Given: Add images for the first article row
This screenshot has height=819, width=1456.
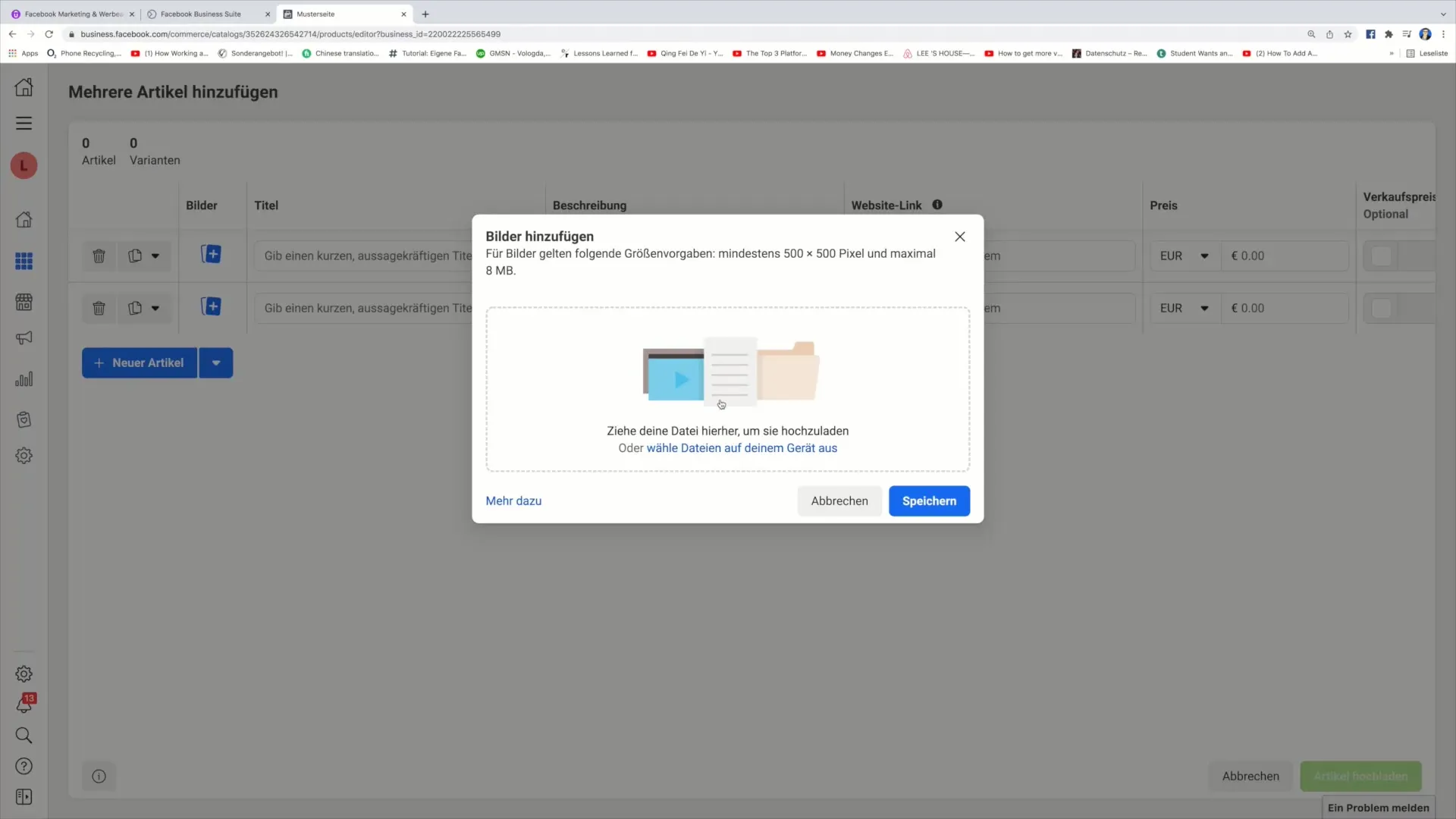Looking at the screenshot, I should point(211,254).
